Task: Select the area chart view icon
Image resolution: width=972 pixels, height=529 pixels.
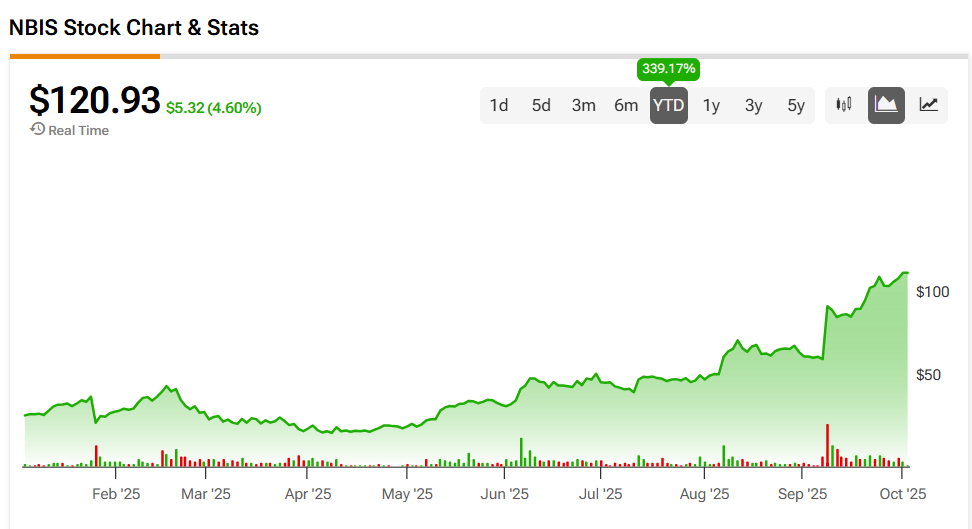Action: [x=886, y=105]
